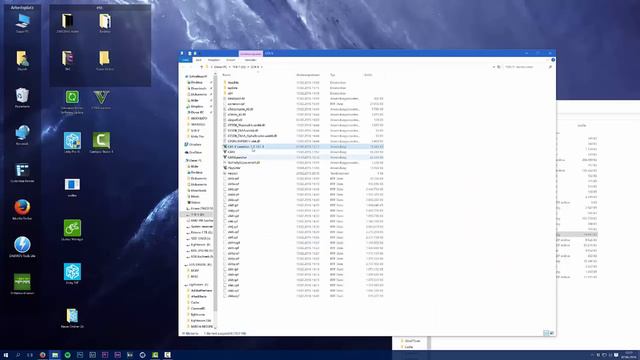The image size is (640, 360).
Task: Open the Windows Start menu
Action: tap(6, 355)
